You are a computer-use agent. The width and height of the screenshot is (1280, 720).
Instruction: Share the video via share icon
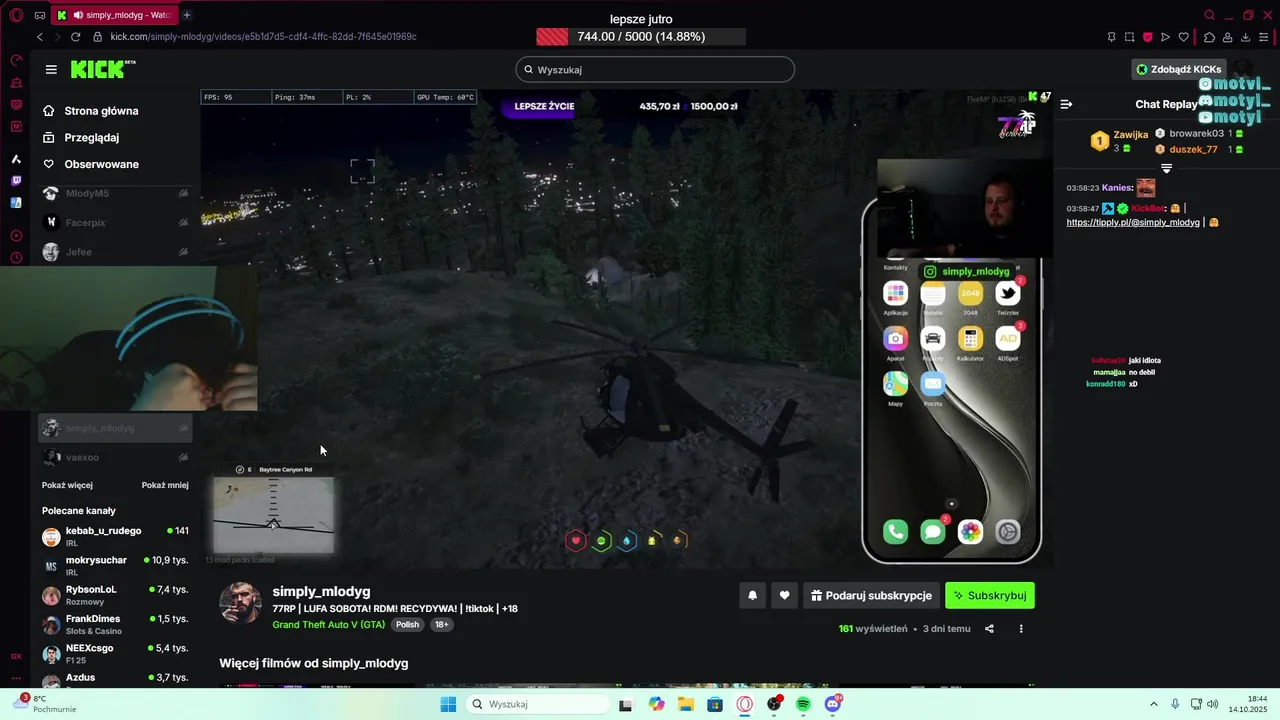pos(989,629)
